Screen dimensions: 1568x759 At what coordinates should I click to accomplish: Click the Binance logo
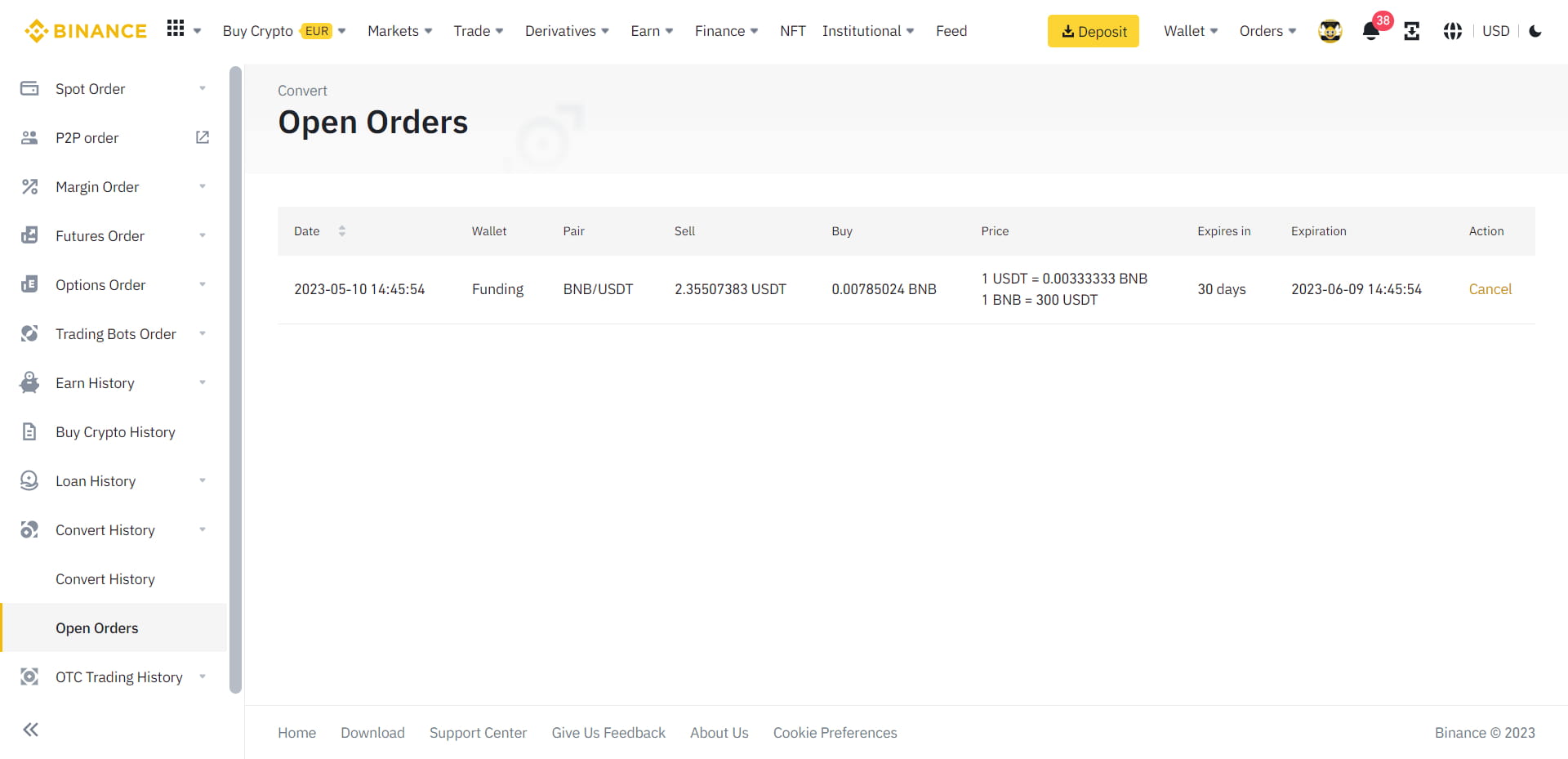coord(86,31)
